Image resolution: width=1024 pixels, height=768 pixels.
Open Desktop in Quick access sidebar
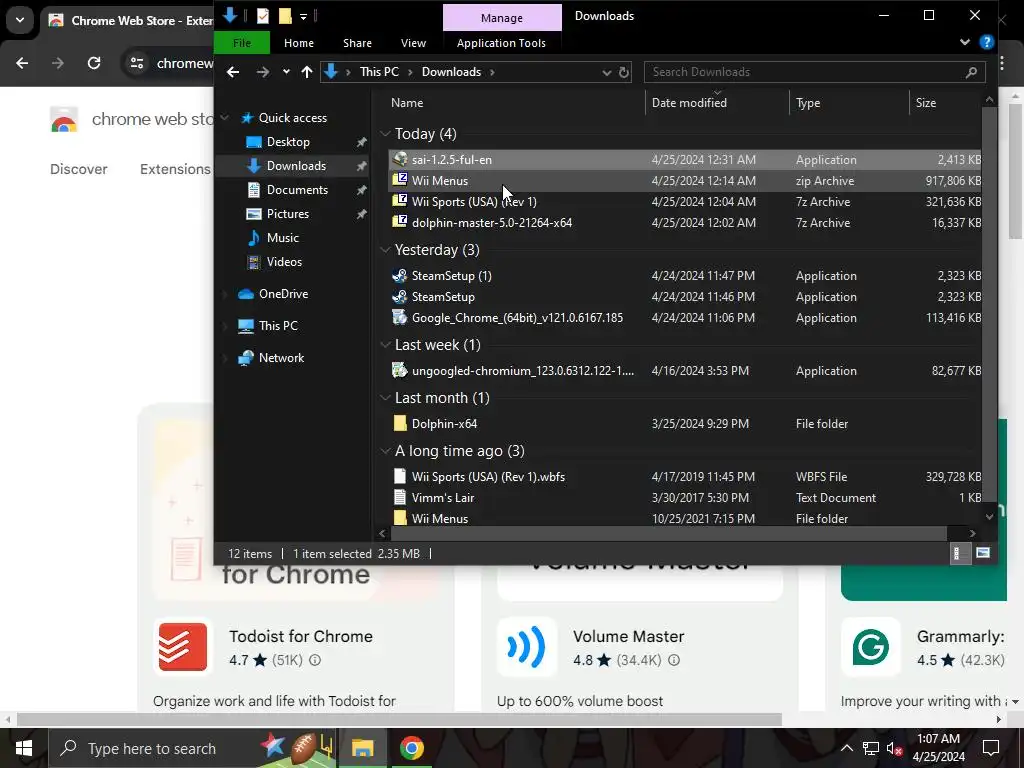coord(288,142)
